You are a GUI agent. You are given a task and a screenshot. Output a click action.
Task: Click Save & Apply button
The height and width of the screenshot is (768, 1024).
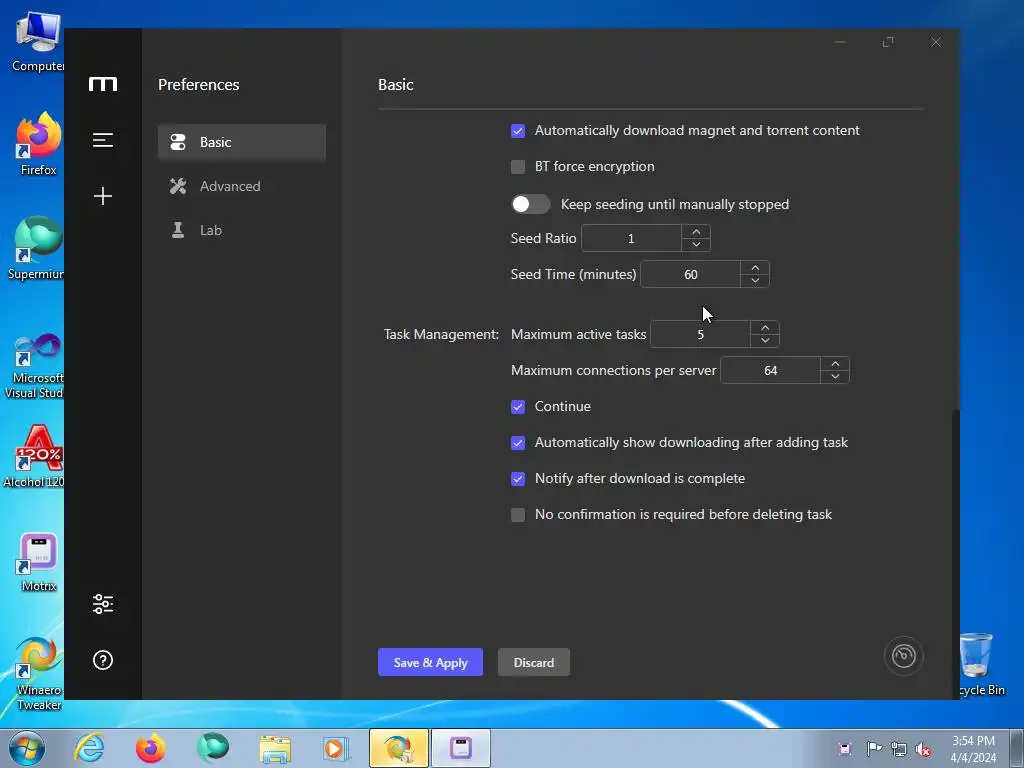[x=430, y=662]
